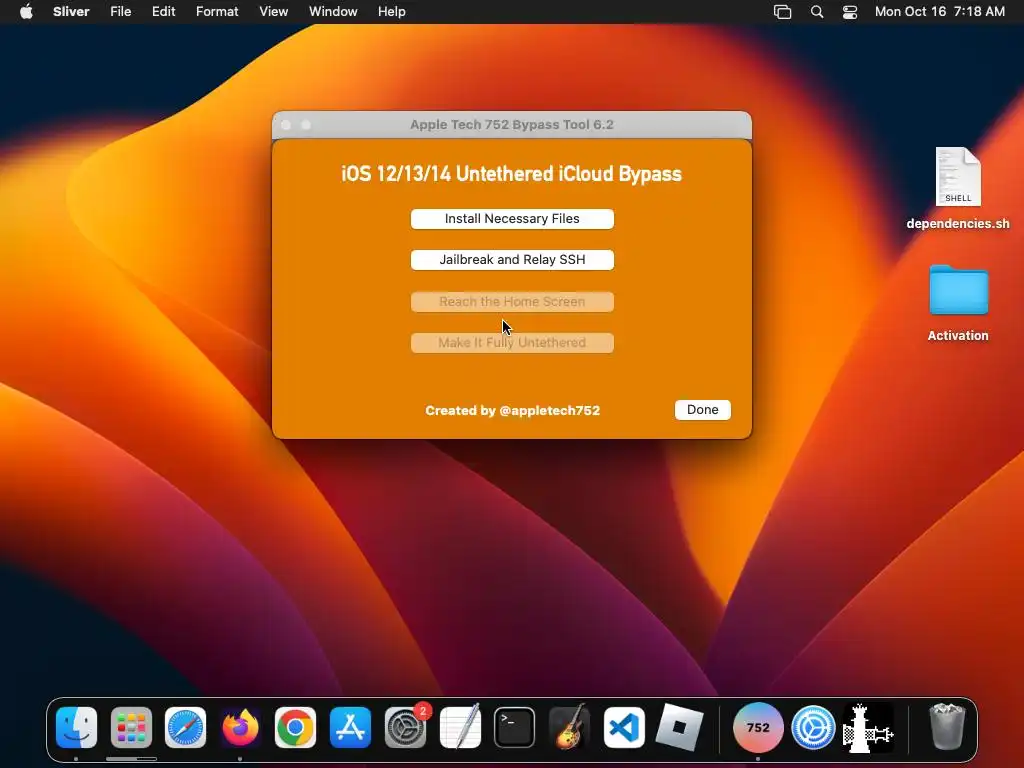Click the iOS 12/13/14 Untethered iCloud Bypass heading

coord(511,174)
